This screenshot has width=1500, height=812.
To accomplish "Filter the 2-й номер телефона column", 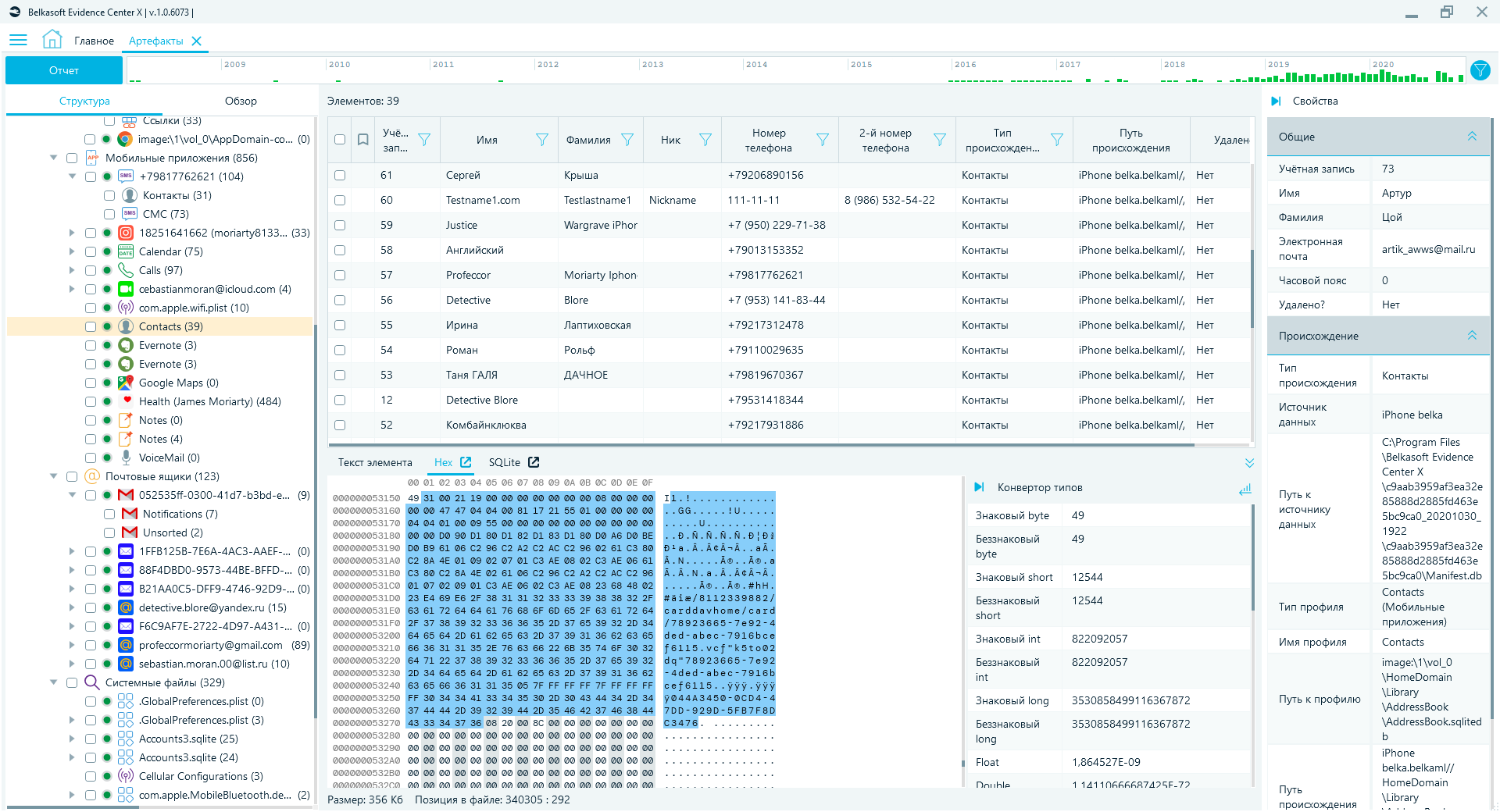I will [940, 140].
